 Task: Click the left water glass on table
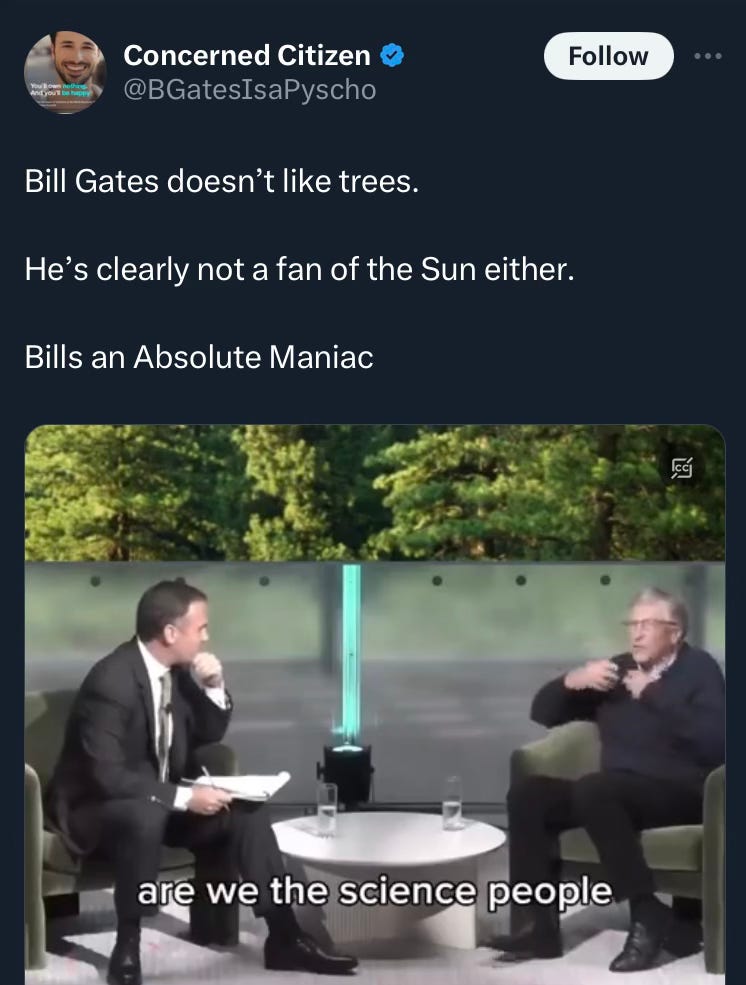(x=327, y=809)
